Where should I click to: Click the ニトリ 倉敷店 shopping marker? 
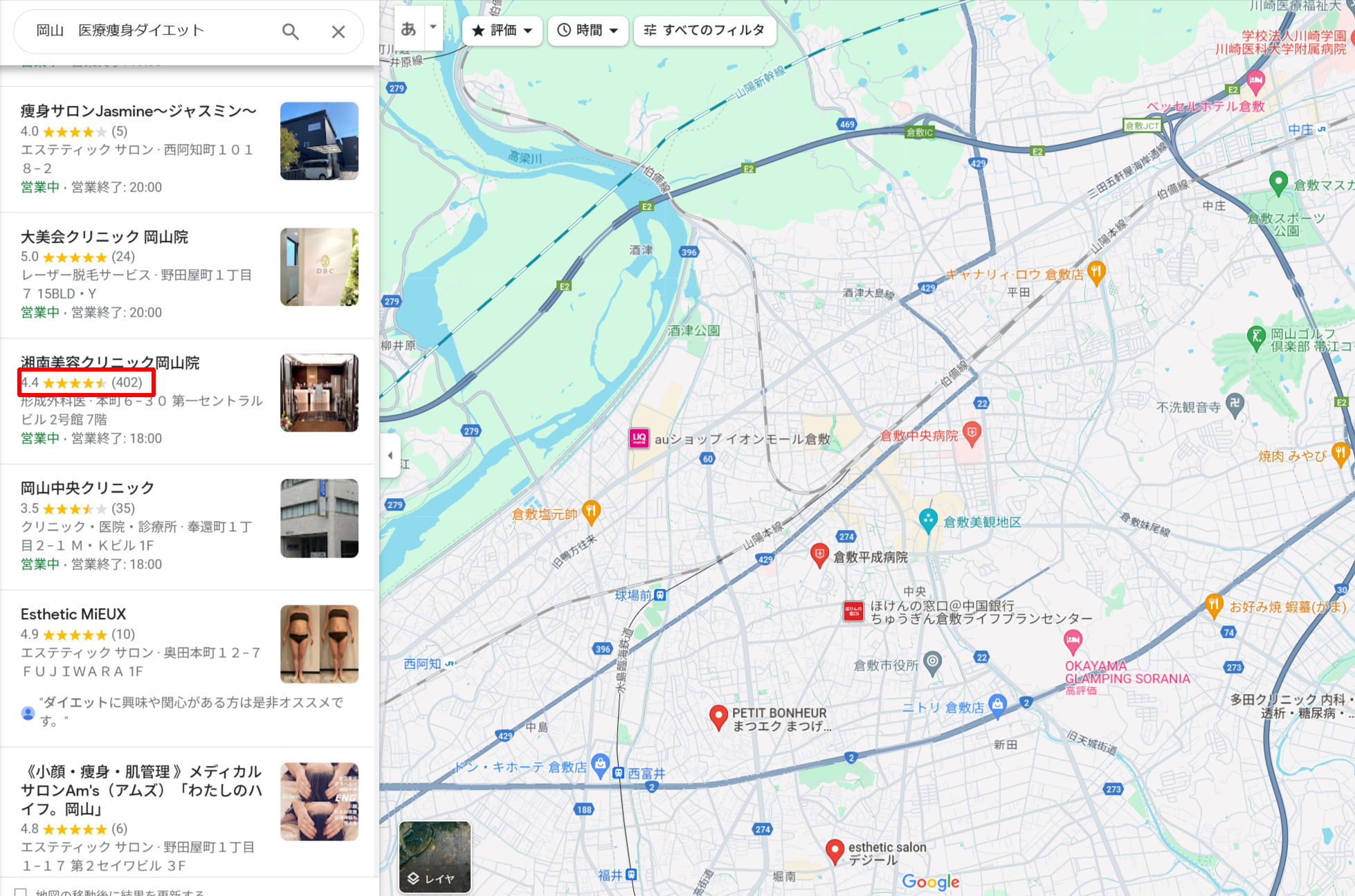pyautogui.click(x=997, y=706)
